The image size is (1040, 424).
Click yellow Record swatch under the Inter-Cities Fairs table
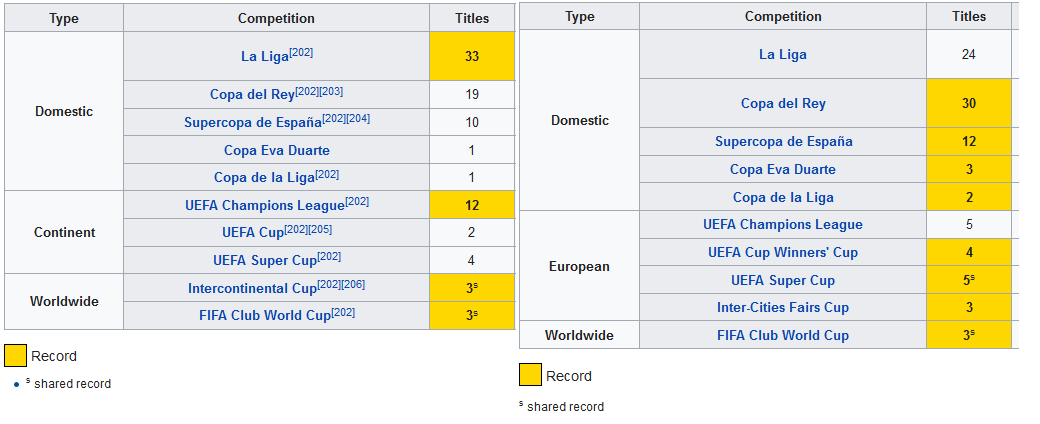[530, 376]
